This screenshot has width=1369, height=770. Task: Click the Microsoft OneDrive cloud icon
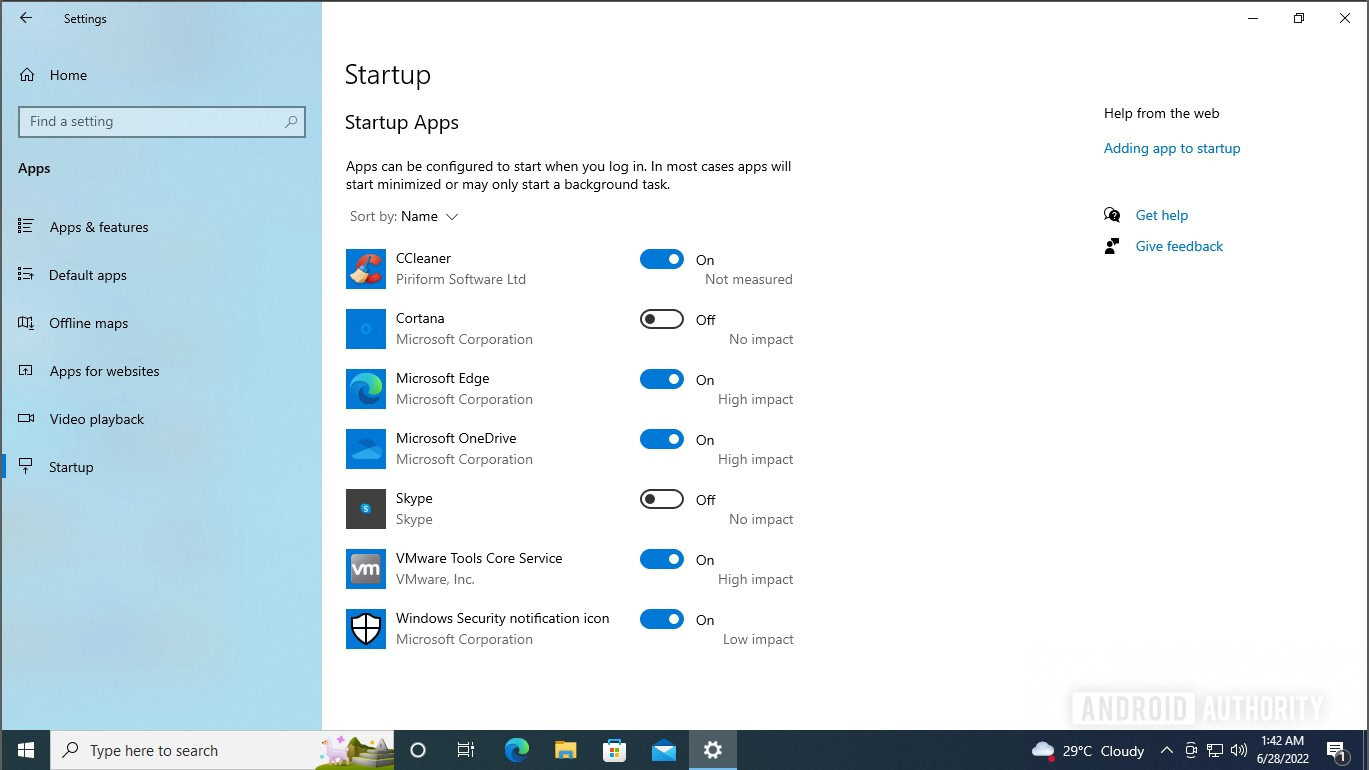coord(366,449)
